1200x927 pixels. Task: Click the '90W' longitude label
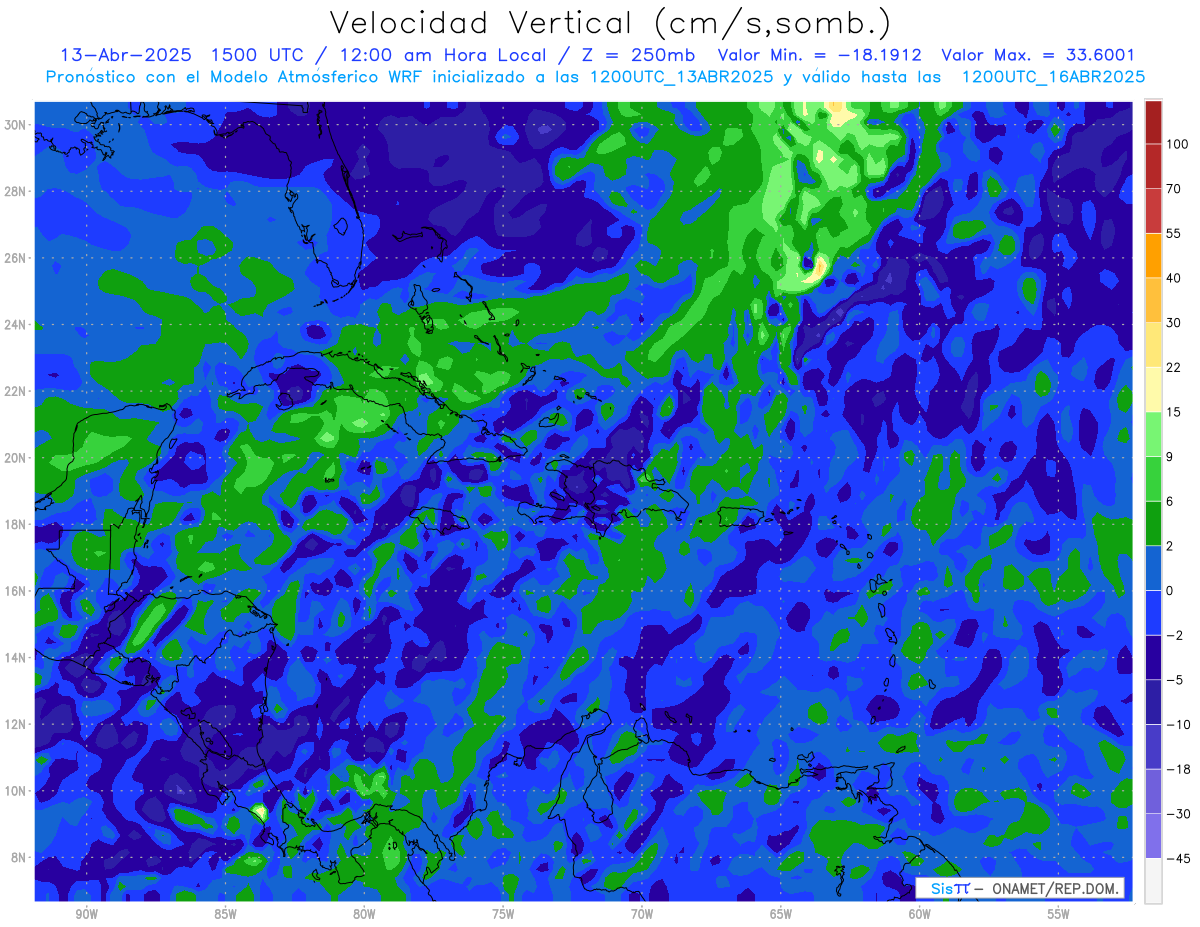click(86, 915)
